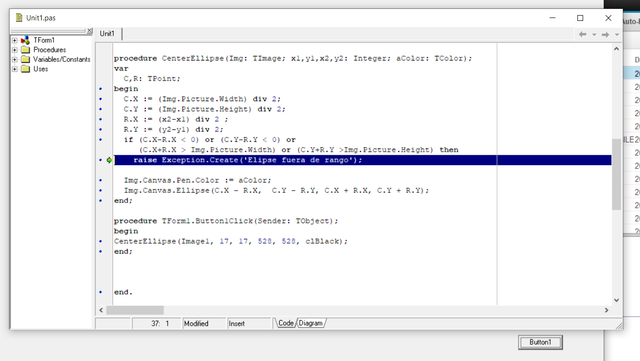The image size is (640, 361).
Task: Click the 'procedure TForm1.Button1Click' line
Action: coord(226,221)
